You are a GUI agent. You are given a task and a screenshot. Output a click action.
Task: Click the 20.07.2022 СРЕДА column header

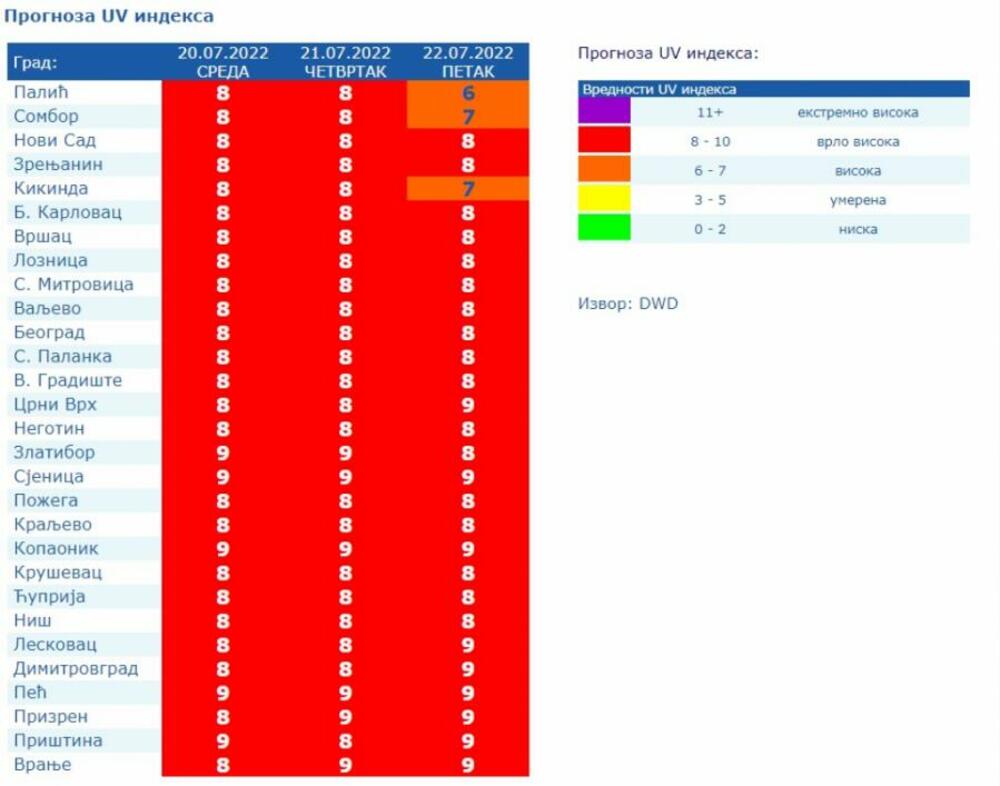(x=223, y=62)
